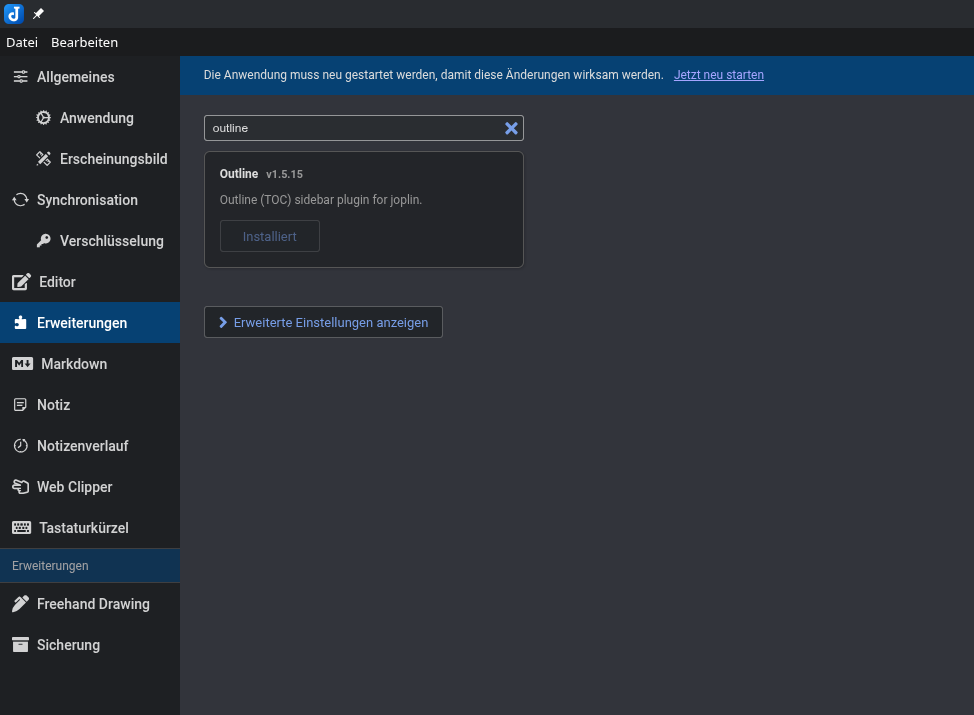Screen dimensions: 974x715
Task: Clear the plugin search with the X
Action: point(511,128)
